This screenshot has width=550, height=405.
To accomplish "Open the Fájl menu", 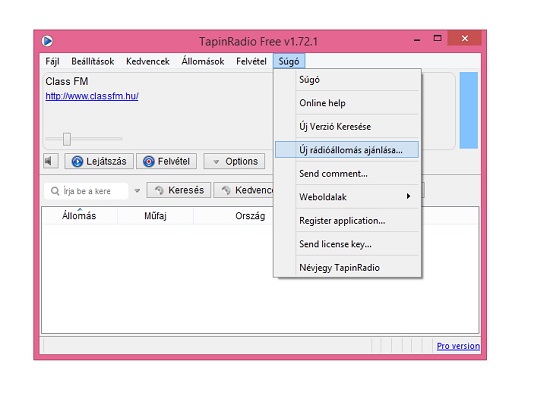I will (x=52, y=61).
